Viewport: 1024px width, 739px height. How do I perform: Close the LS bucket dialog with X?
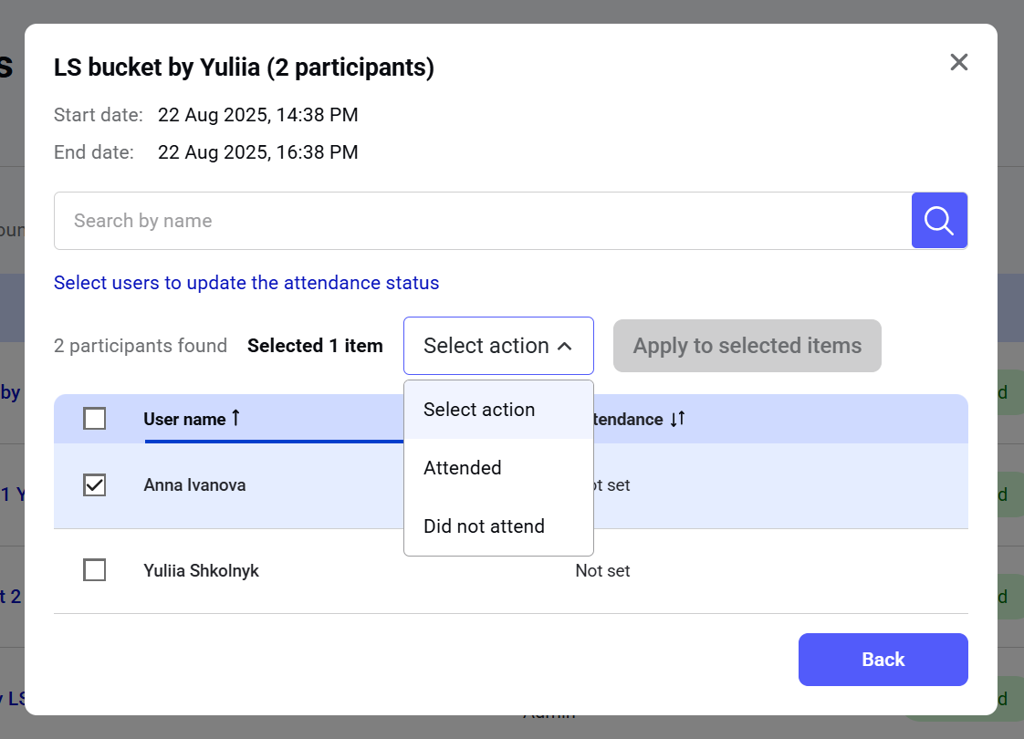pyautogui.click(x=959, y=62)
